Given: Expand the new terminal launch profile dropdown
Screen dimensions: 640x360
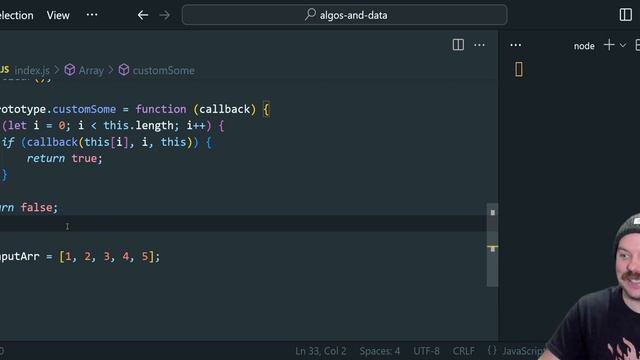Looking at the screenshot, I should (623, 45).
